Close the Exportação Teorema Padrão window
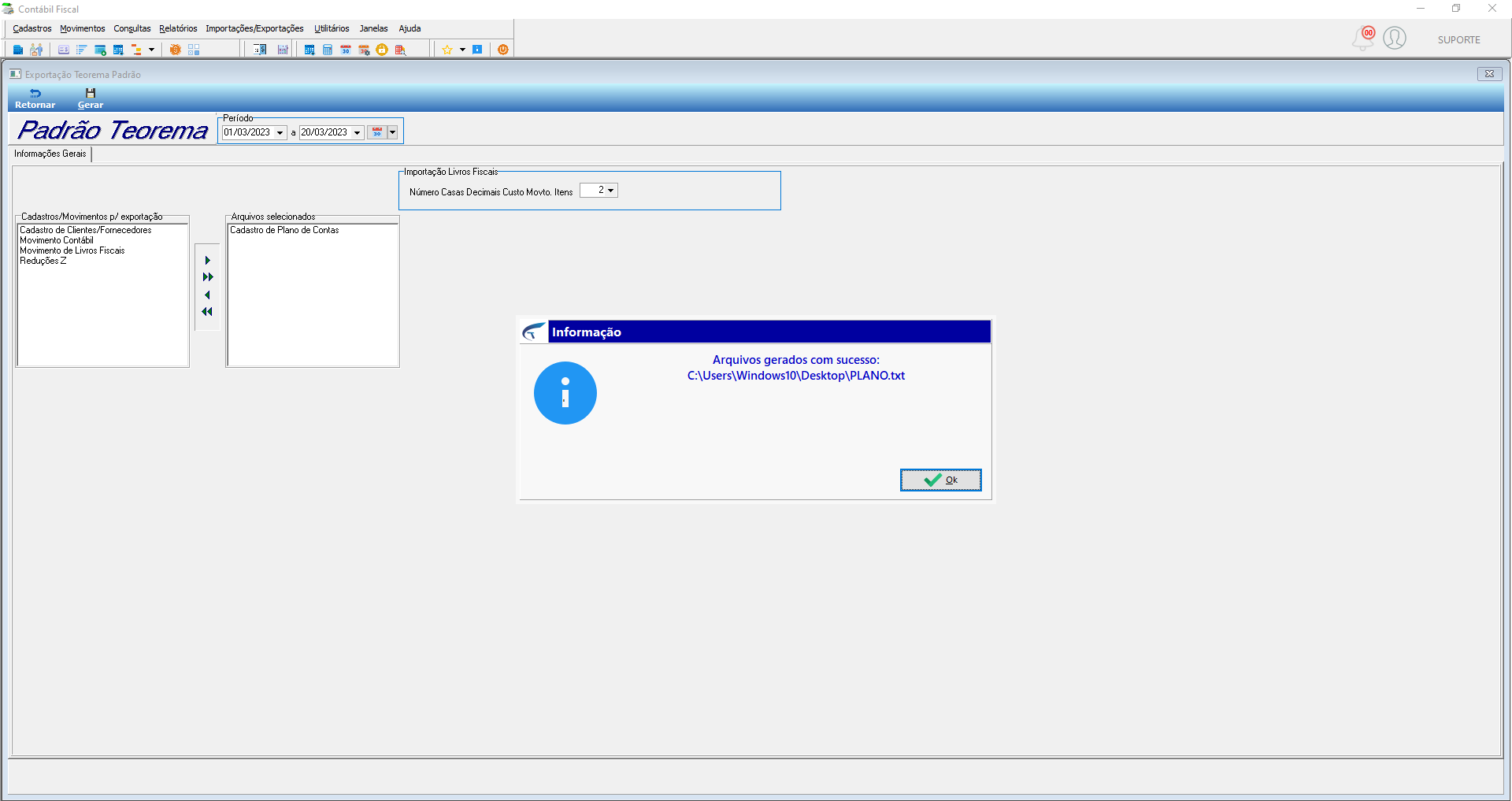This screenshot has width=1512, height=801. [1489, 74]
